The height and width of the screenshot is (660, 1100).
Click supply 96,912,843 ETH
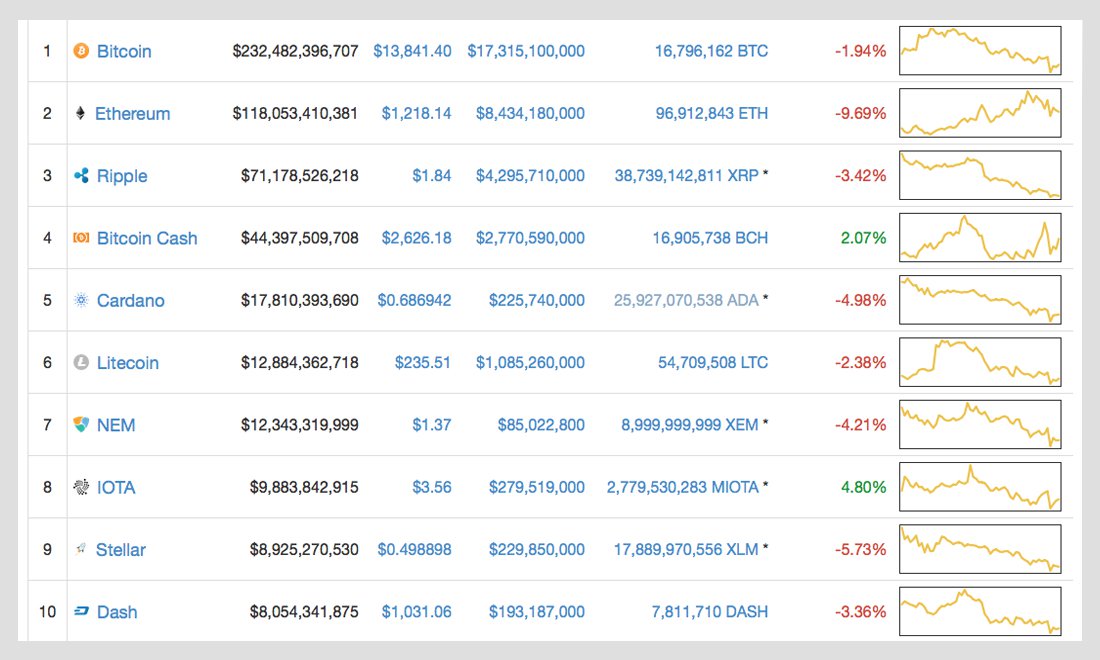point(711,114)
